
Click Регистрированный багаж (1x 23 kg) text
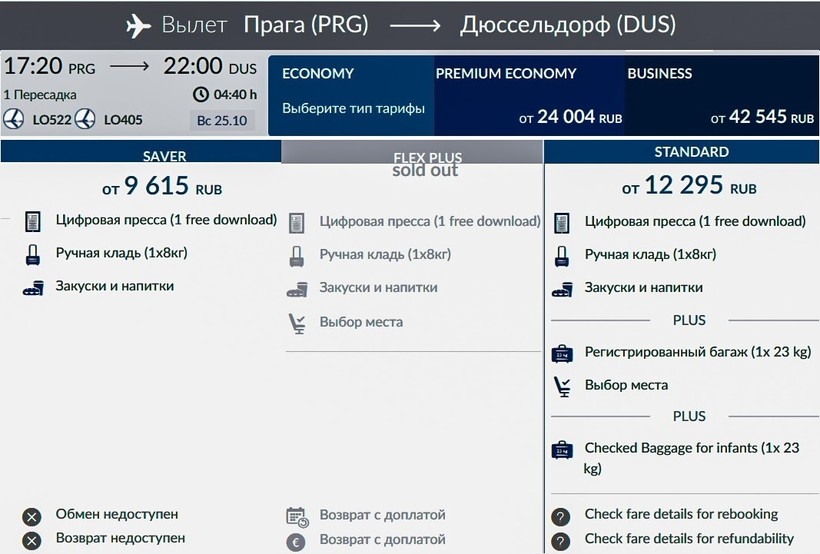[x=698, y=352]
